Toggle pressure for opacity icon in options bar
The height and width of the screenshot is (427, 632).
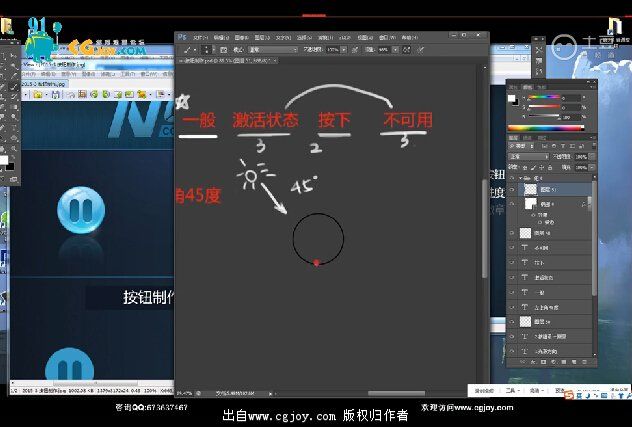(x=355, y=50)
